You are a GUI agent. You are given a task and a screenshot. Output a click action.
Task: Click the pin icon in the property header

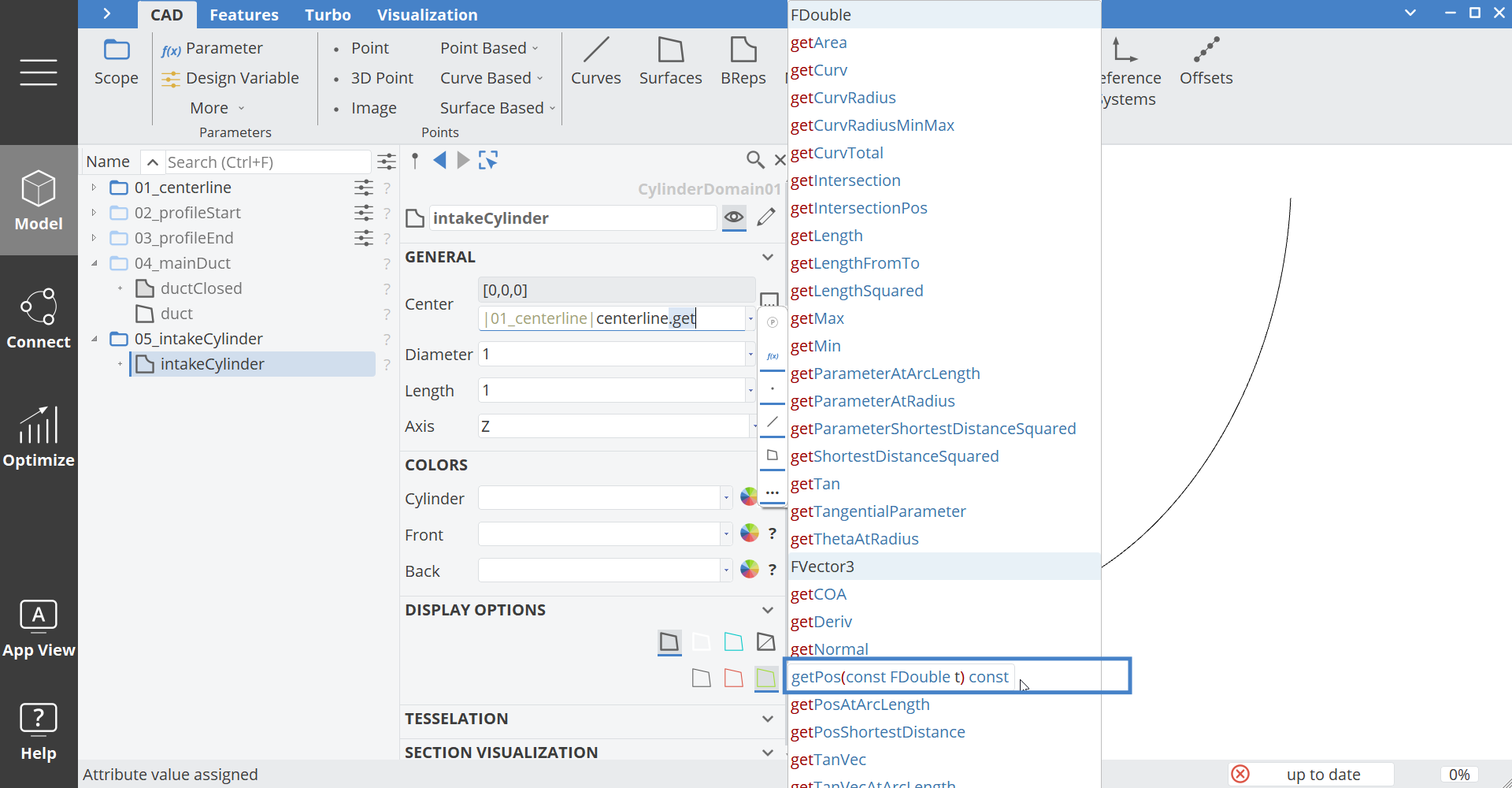pyautogui.click(x=415, y=160)
